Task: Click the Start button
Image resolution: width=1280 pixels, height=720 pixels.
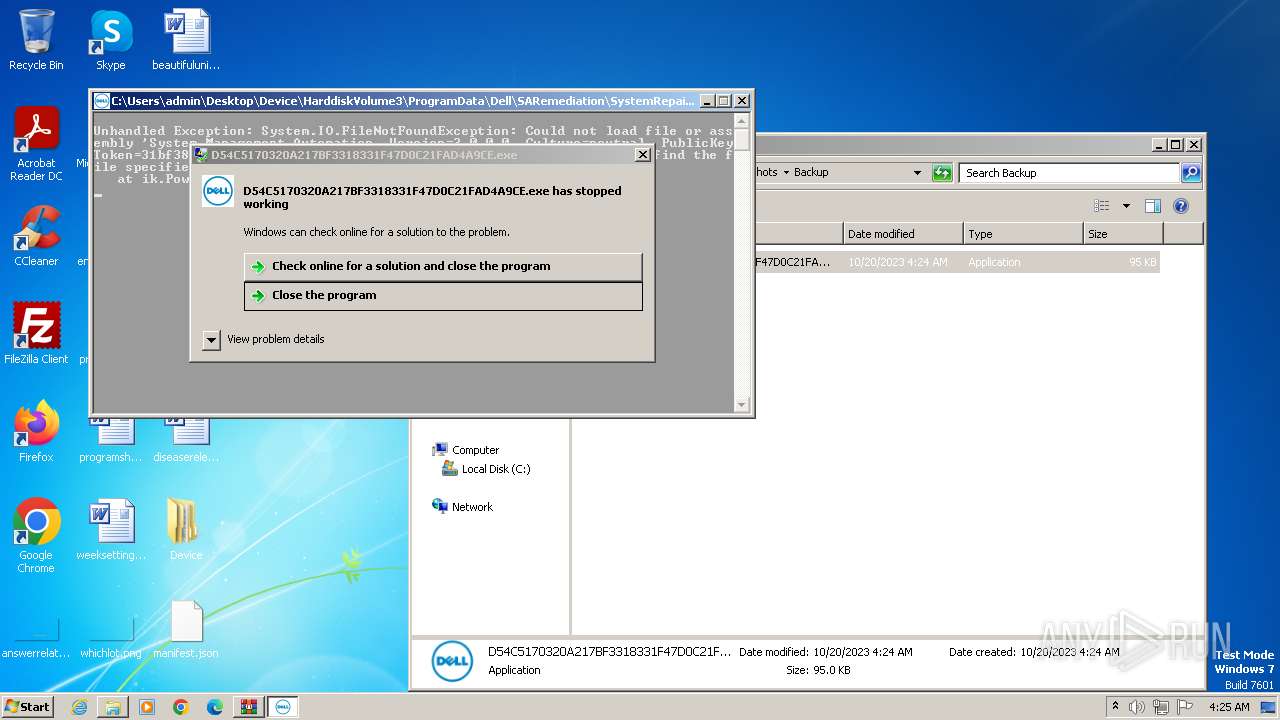Action: [x=27, y=707]
